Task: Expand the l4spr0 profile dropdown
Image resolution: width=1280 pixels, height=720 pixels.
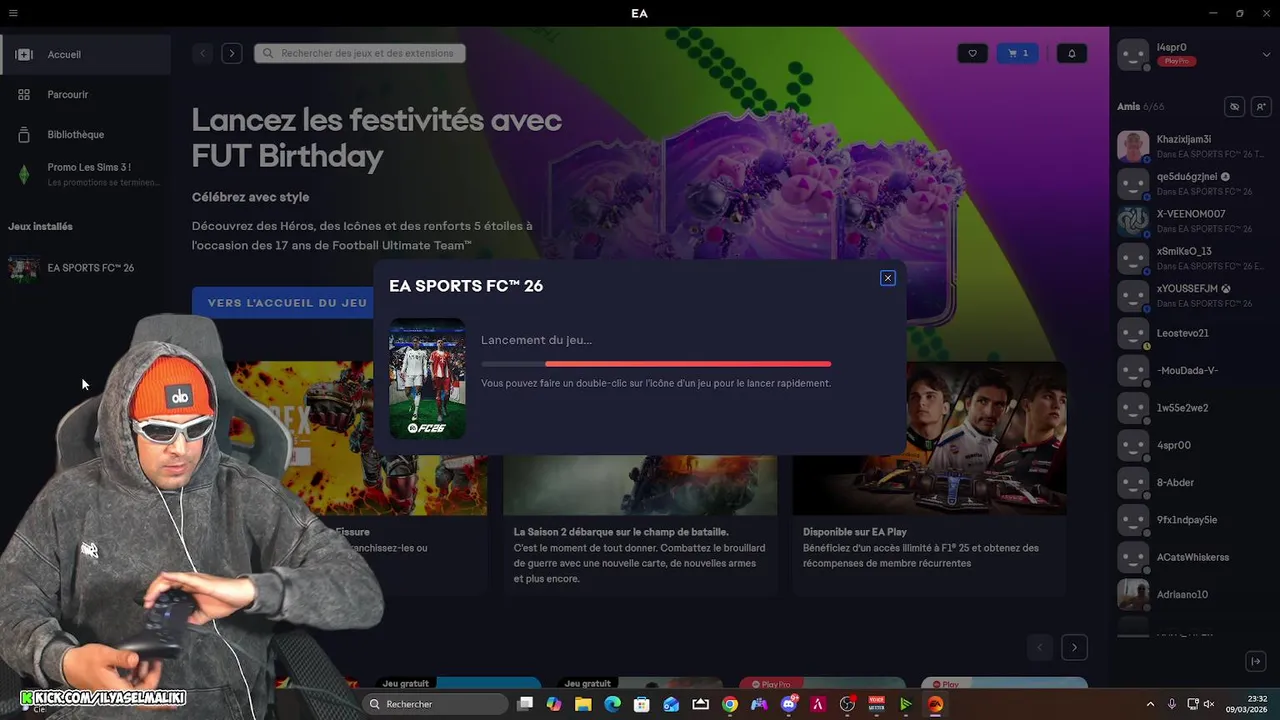Action: (1266, 54)
